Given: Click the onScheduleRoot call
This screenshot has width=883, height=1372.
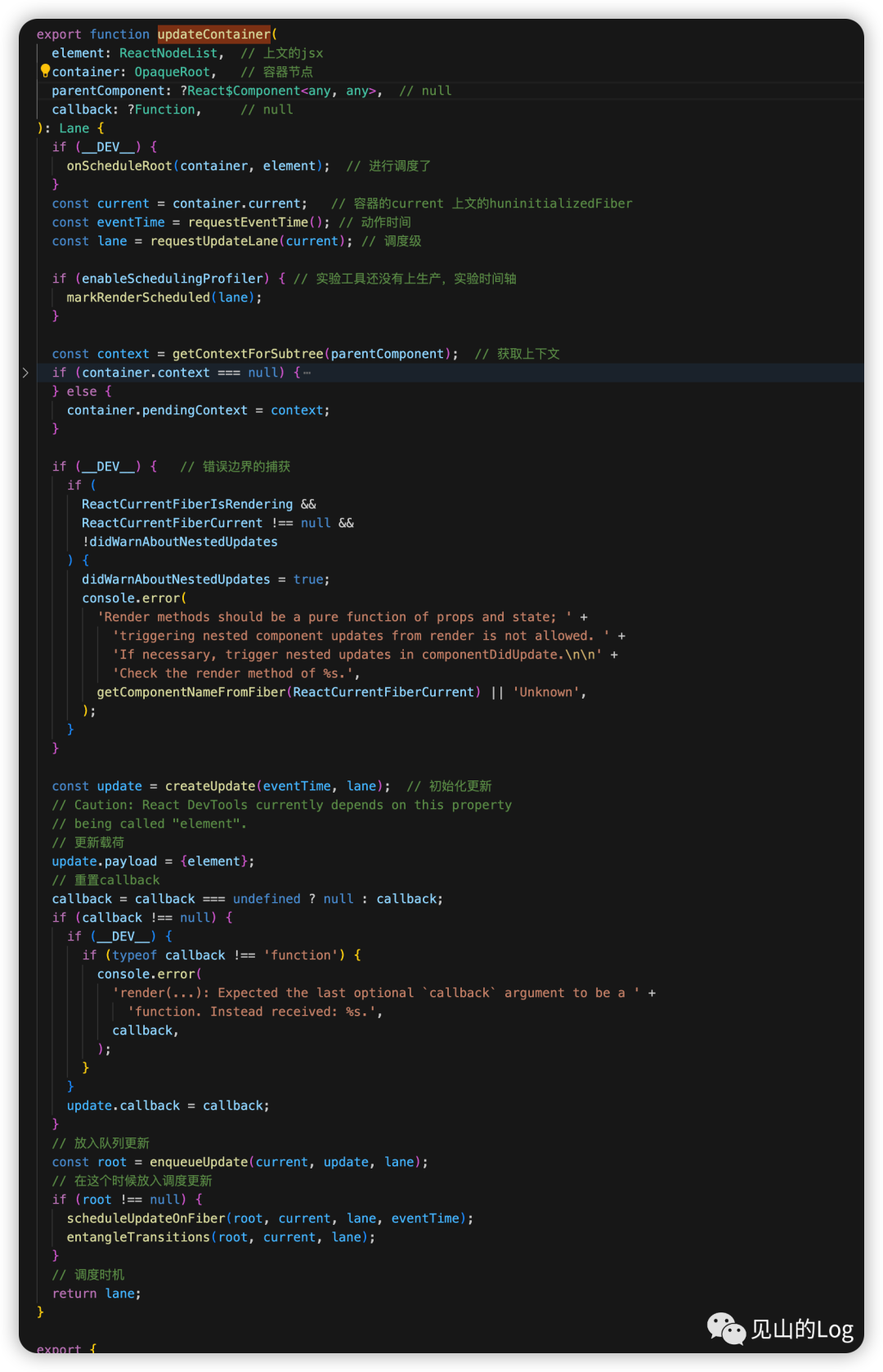Looking at the screenshot, I should coord(119,166).
